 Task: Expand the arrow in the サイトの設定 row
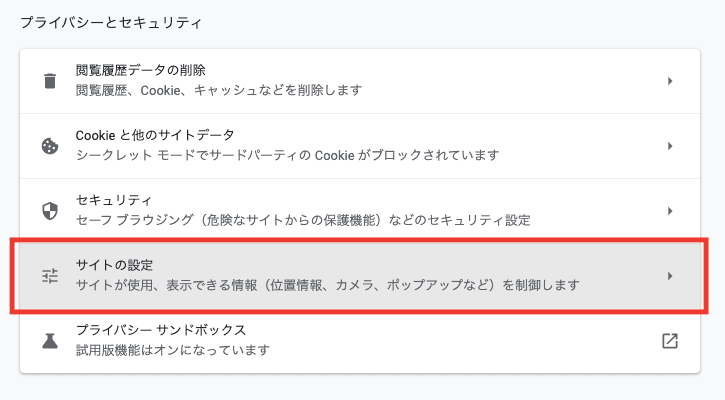(670, 276)
